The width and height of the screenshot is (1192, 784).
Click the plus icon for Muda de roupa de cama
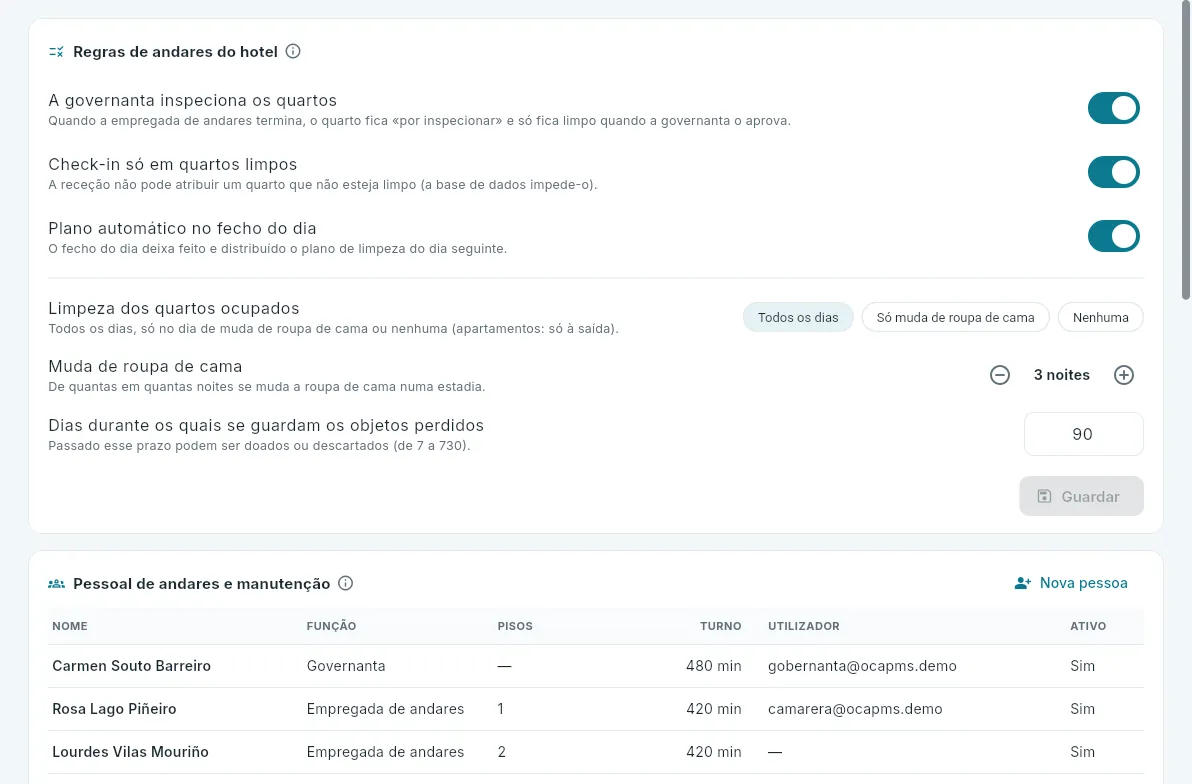(1124, 375)
